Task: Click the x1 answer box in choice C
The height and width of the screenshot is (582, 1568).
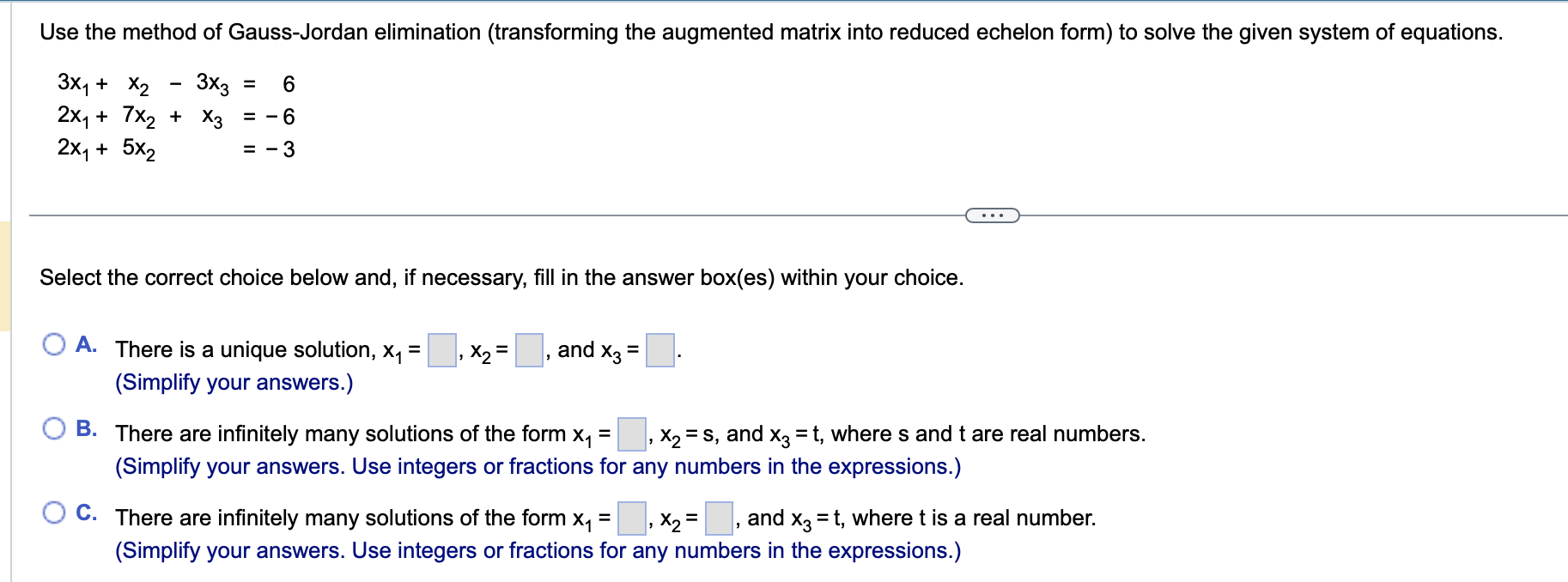Action: click(x=630, y=518)
